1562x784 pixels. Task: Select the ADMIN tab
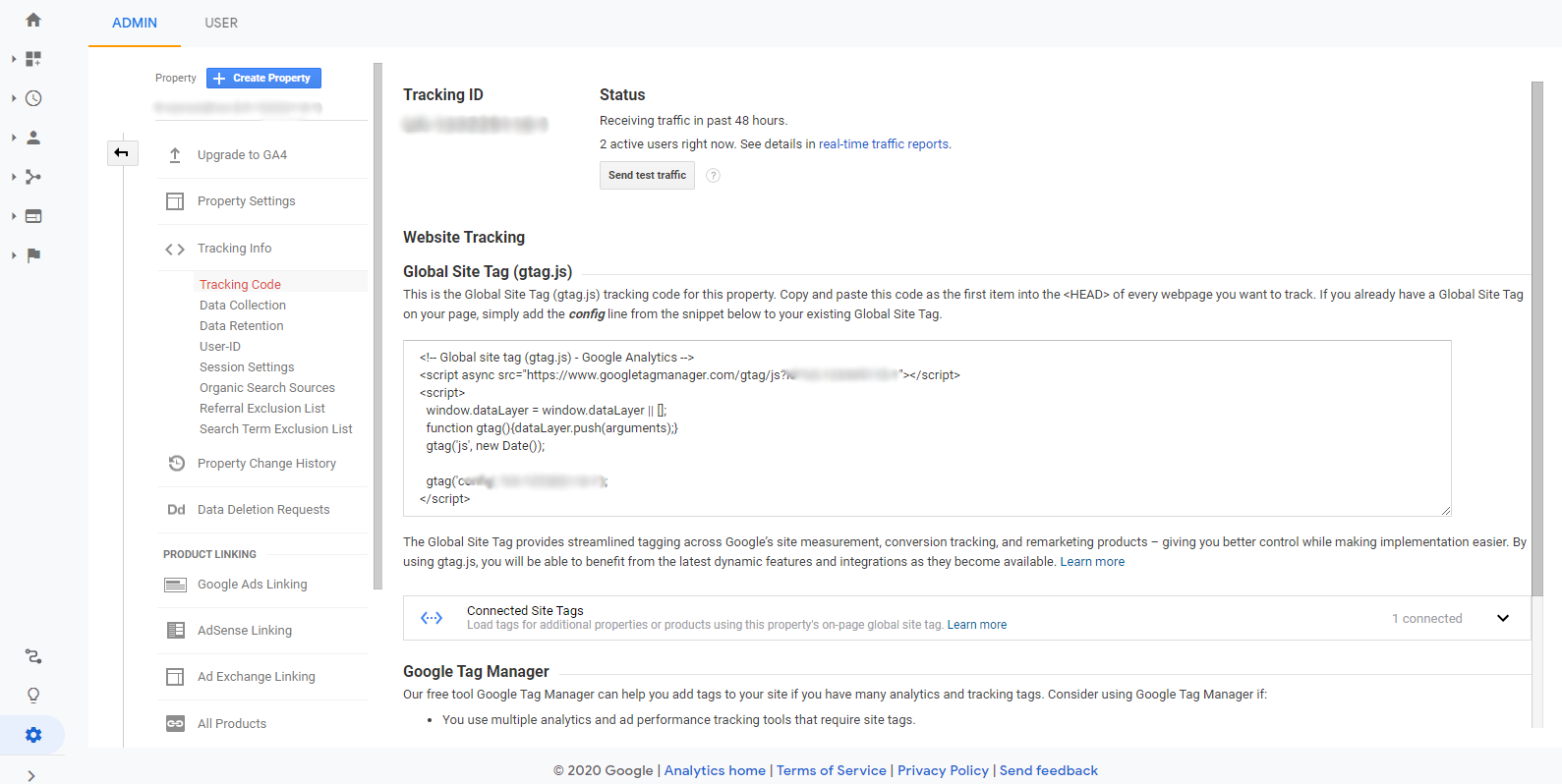pos(135,23)
